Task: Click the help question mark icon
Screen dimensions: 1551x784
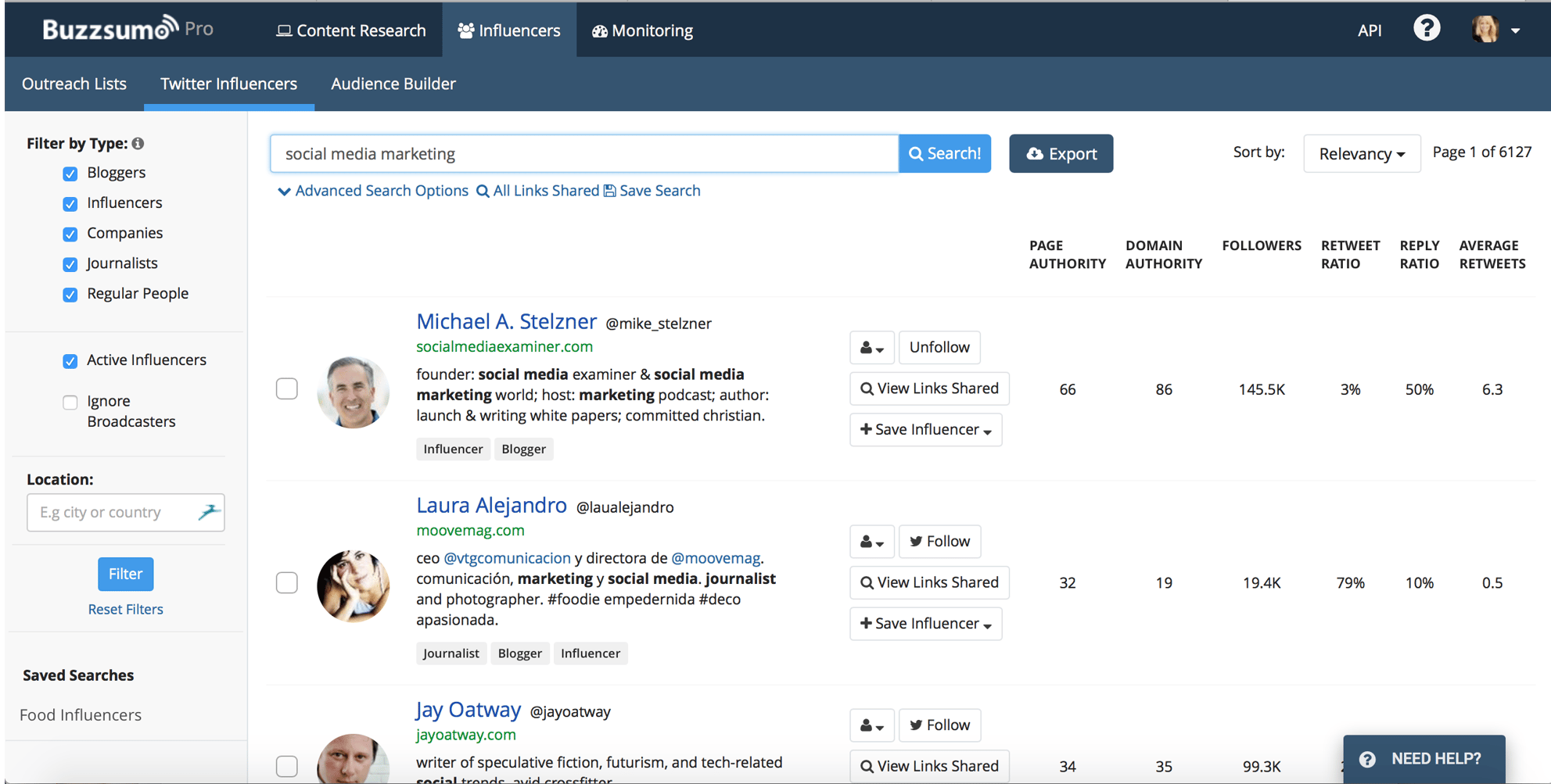Action: pyautogui.click(x=1426, y=29)
